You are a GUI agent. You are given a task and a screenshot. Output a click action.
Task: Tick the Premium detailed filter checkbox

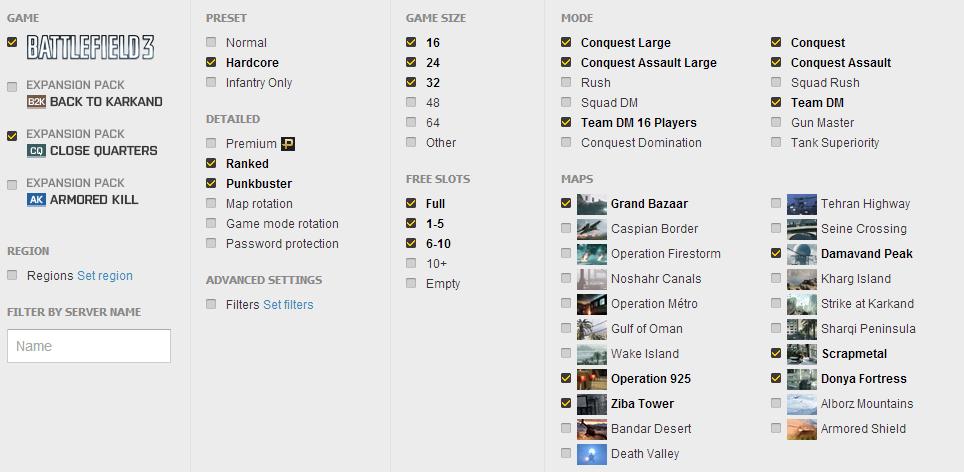[211, 143]
